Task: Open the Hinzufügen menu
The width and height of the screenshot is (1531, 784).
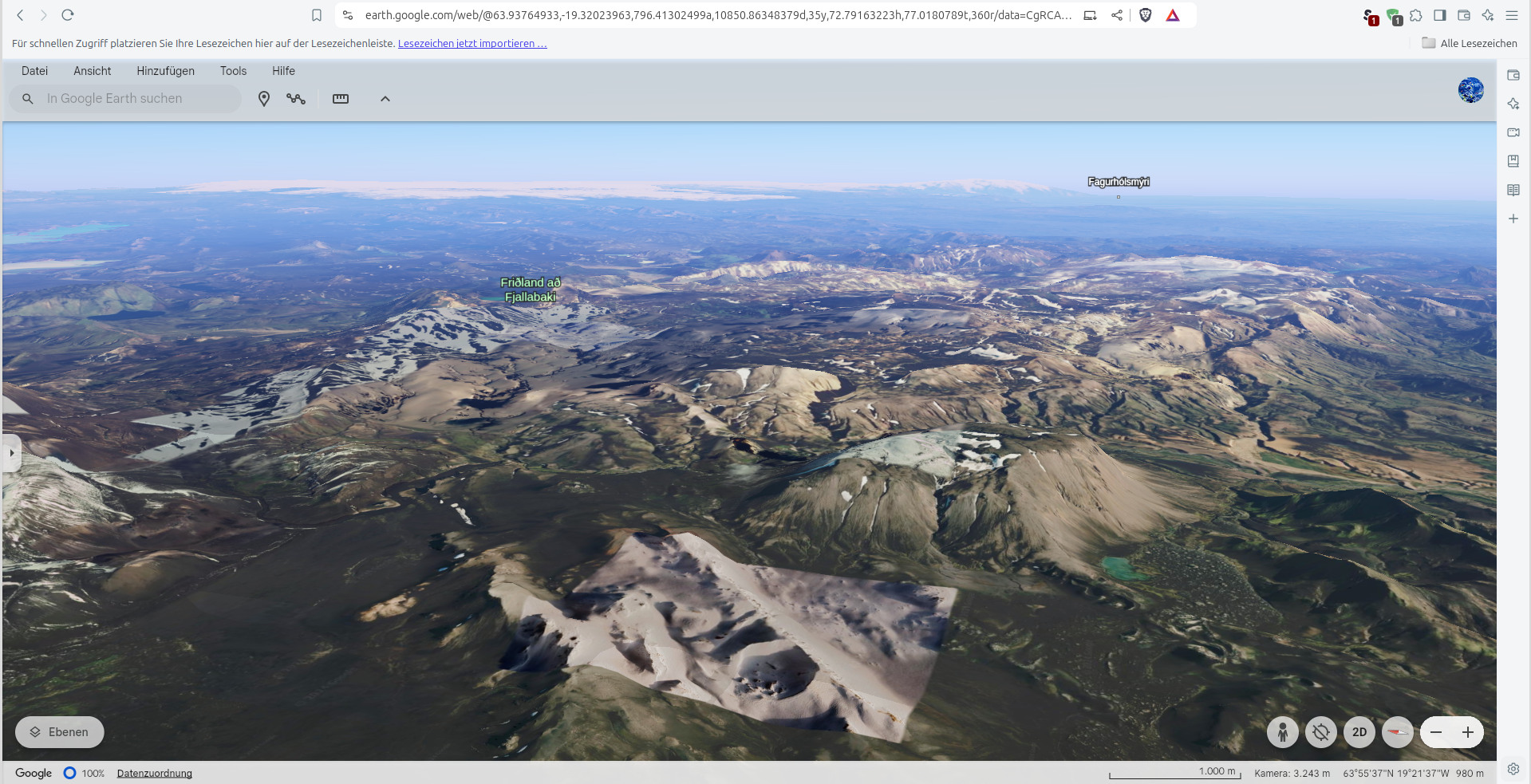Action: click(x=165, y=71)
